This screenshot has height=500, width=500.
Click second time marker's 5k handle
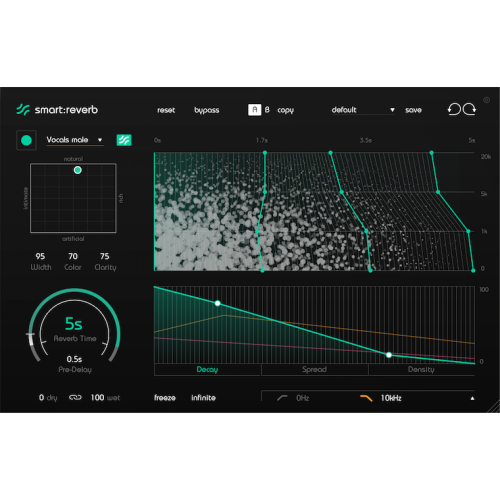(x=342, y=192)
